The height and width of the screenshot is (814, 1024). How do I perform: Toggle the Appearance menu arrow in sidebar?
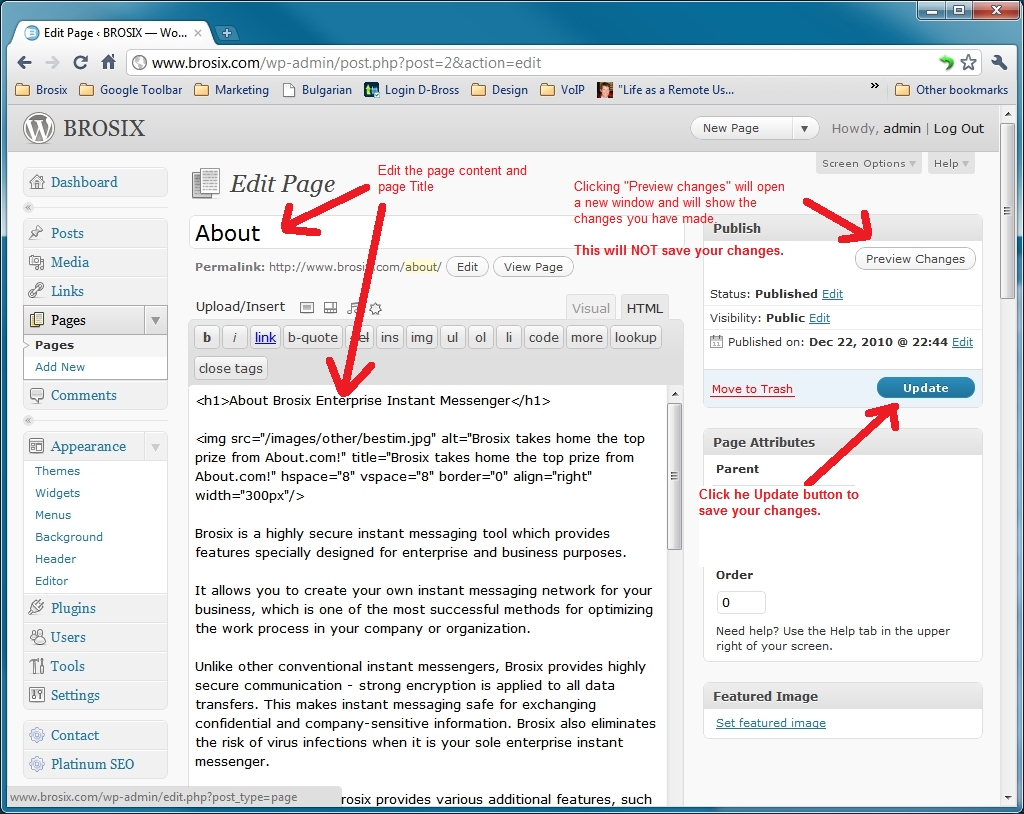(155, 447)
